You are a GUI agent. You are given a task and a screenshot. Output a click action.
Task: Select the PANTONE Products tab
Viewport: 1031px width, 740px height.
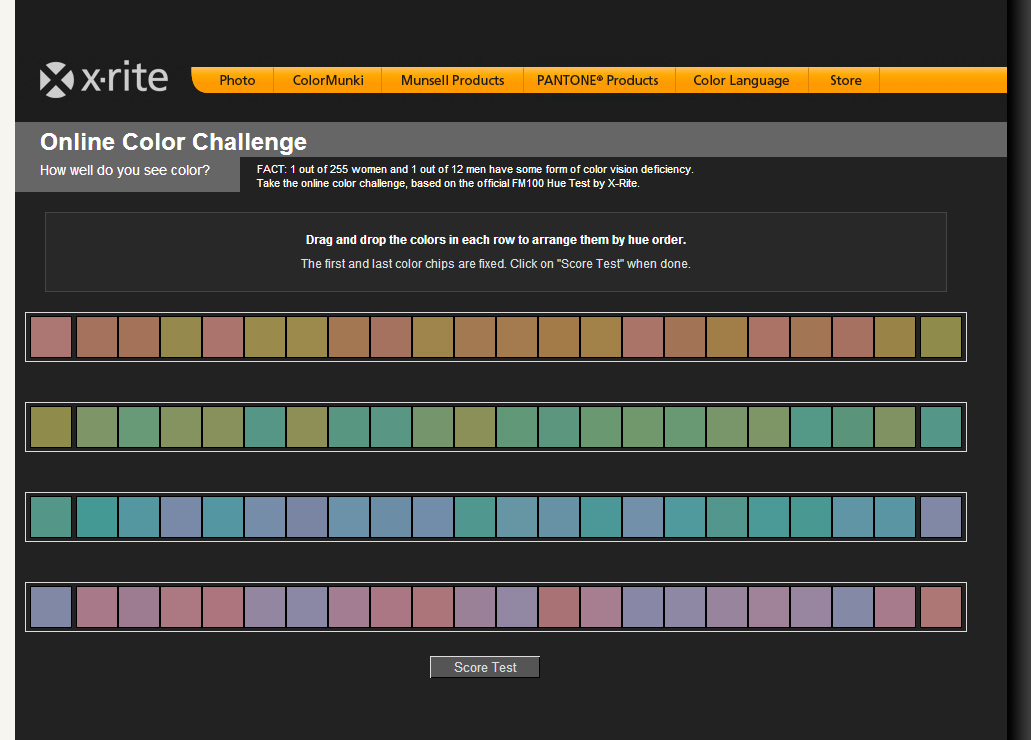[598, 80]
